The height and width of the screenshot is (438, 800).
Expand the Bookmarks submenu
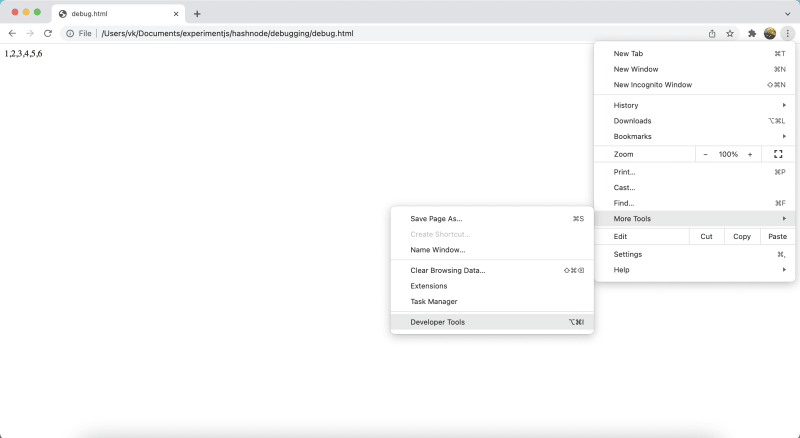pyautogui.click(x=694, y=136)
